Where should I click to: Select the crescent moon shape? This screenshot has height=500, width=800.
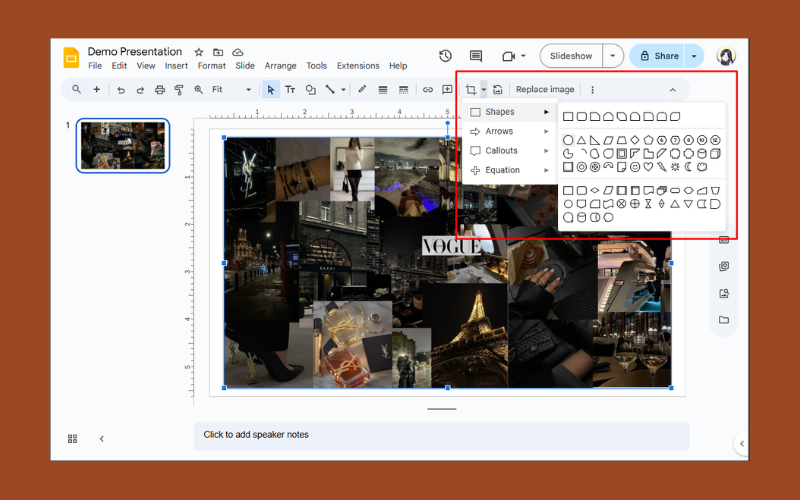[x=688, y=167]
